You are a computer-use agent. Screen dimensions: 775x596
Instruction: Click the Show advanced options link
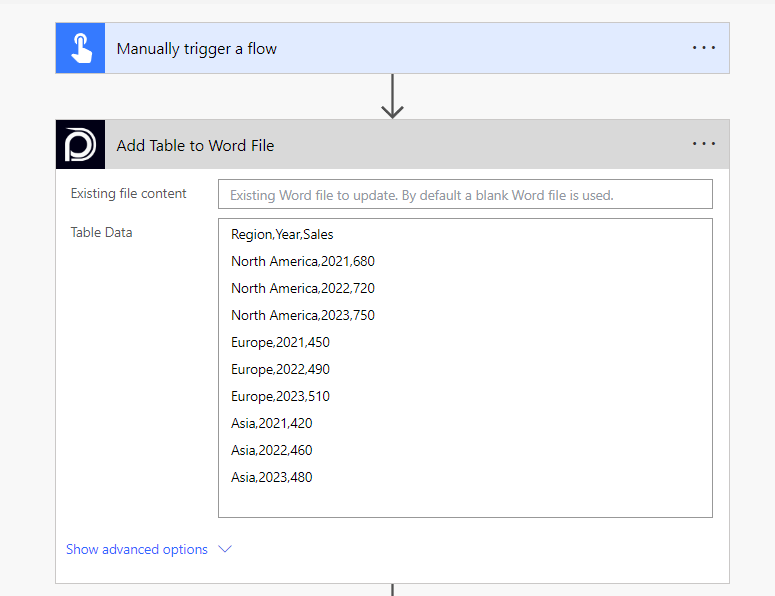click(x=137, y=549)
